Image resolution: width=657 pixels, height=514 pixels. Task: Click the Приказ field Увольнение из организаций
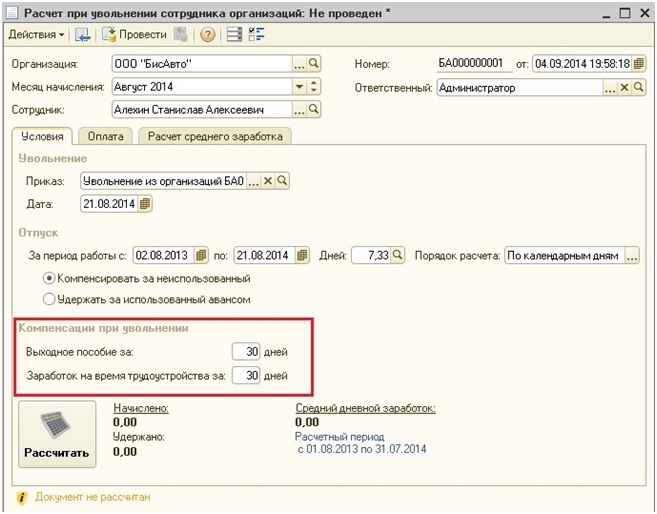click(163, 181)
